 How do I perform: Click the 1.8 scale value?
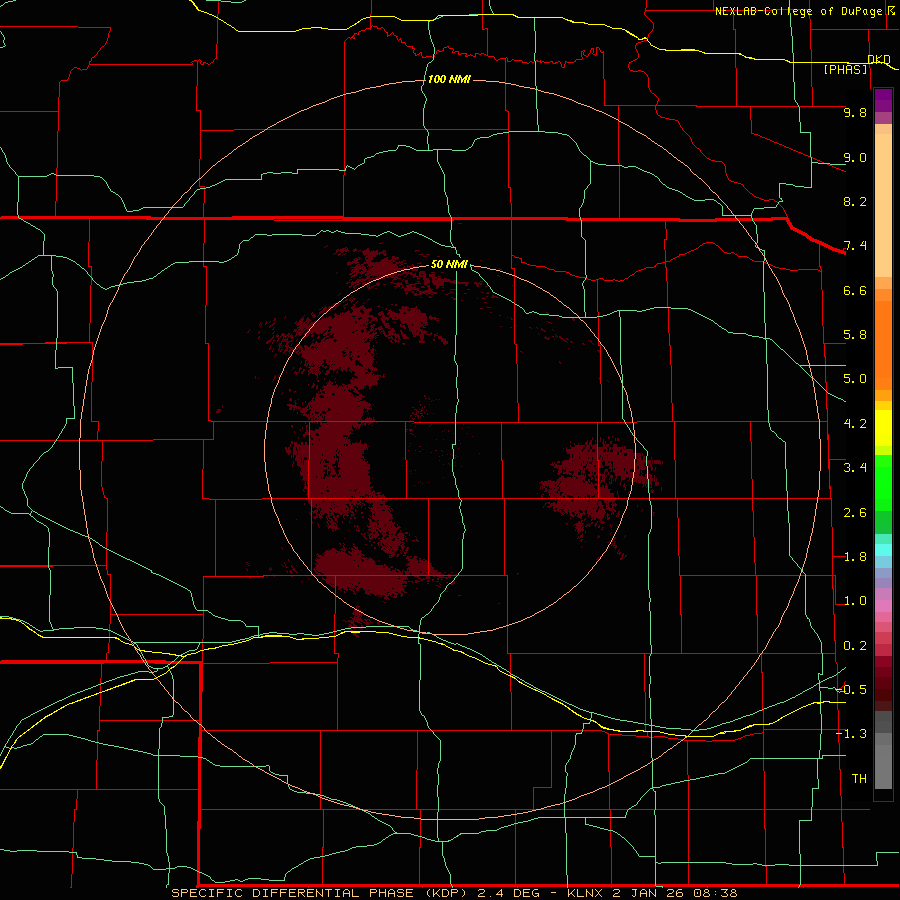pyautogui.click(x=855, y=557)
